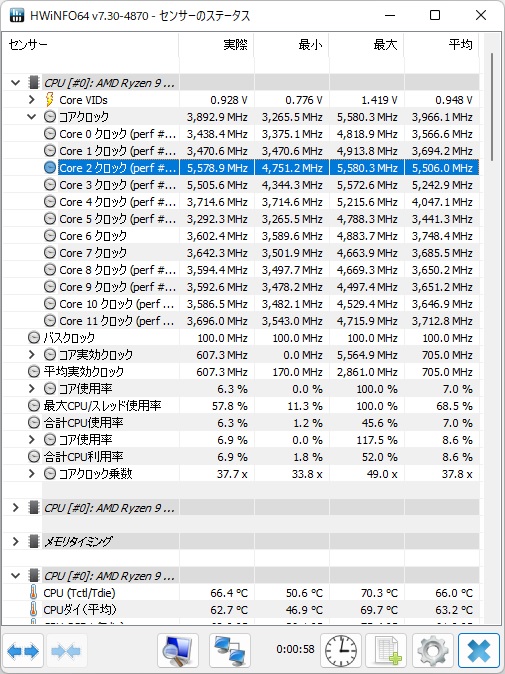Click the shrink columns arrows icon
This screenshot has height=674, width=505.
(65, 651)
